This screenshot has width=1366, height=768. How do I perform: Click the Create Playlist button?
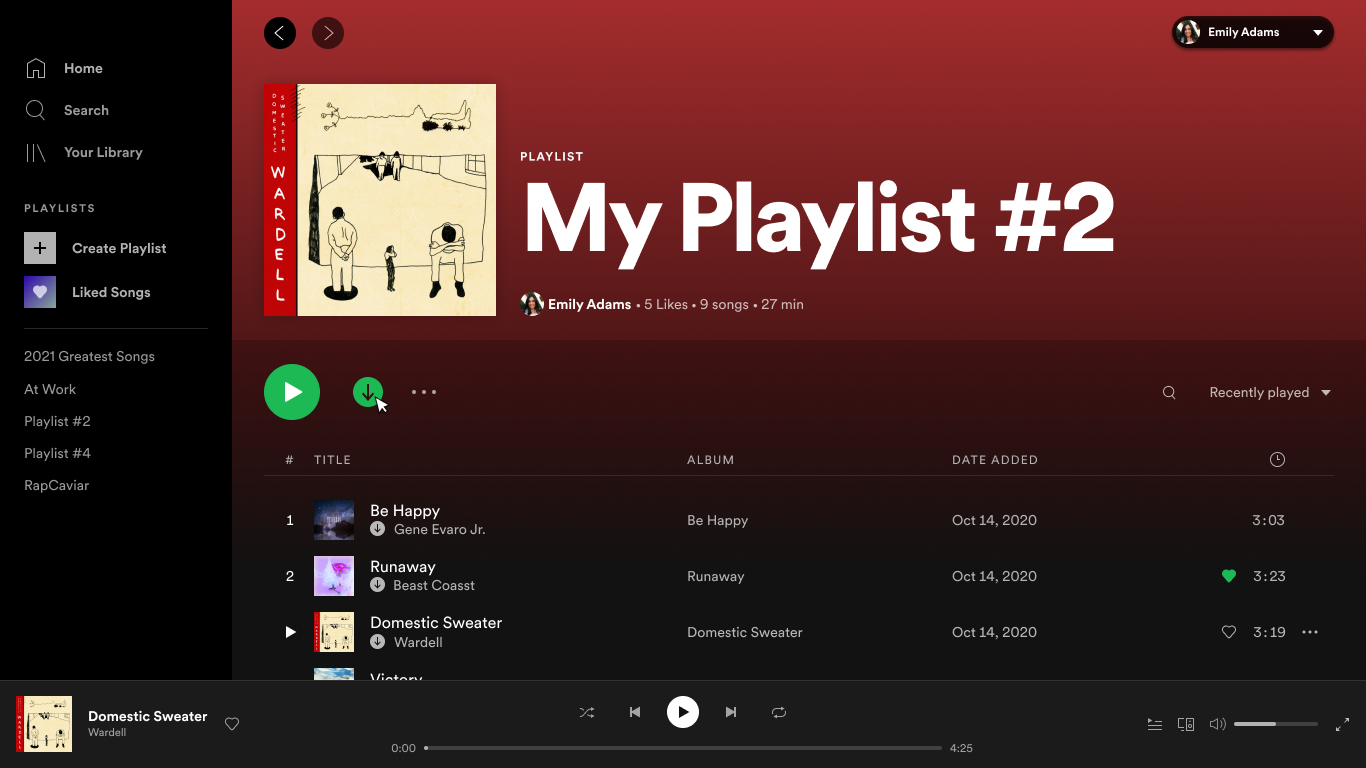point(119,248)
